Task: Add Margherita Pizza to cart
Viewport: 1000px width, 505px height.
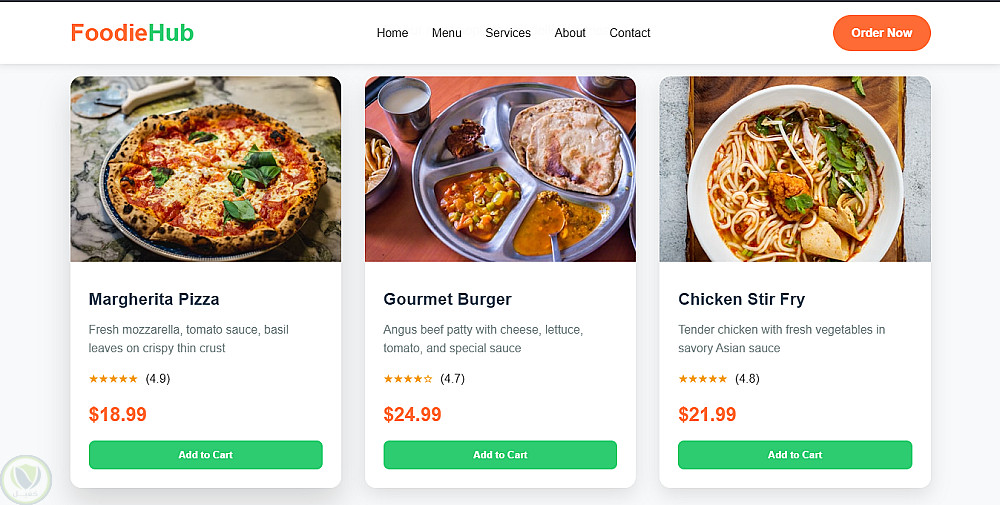Action: (206, 455)
